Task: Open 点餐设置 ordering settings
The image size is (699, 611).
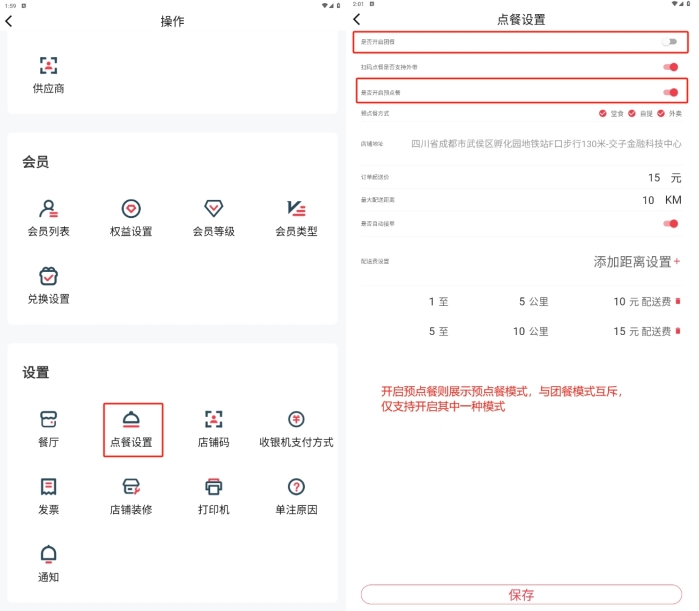Action: (x=131, y=428)
